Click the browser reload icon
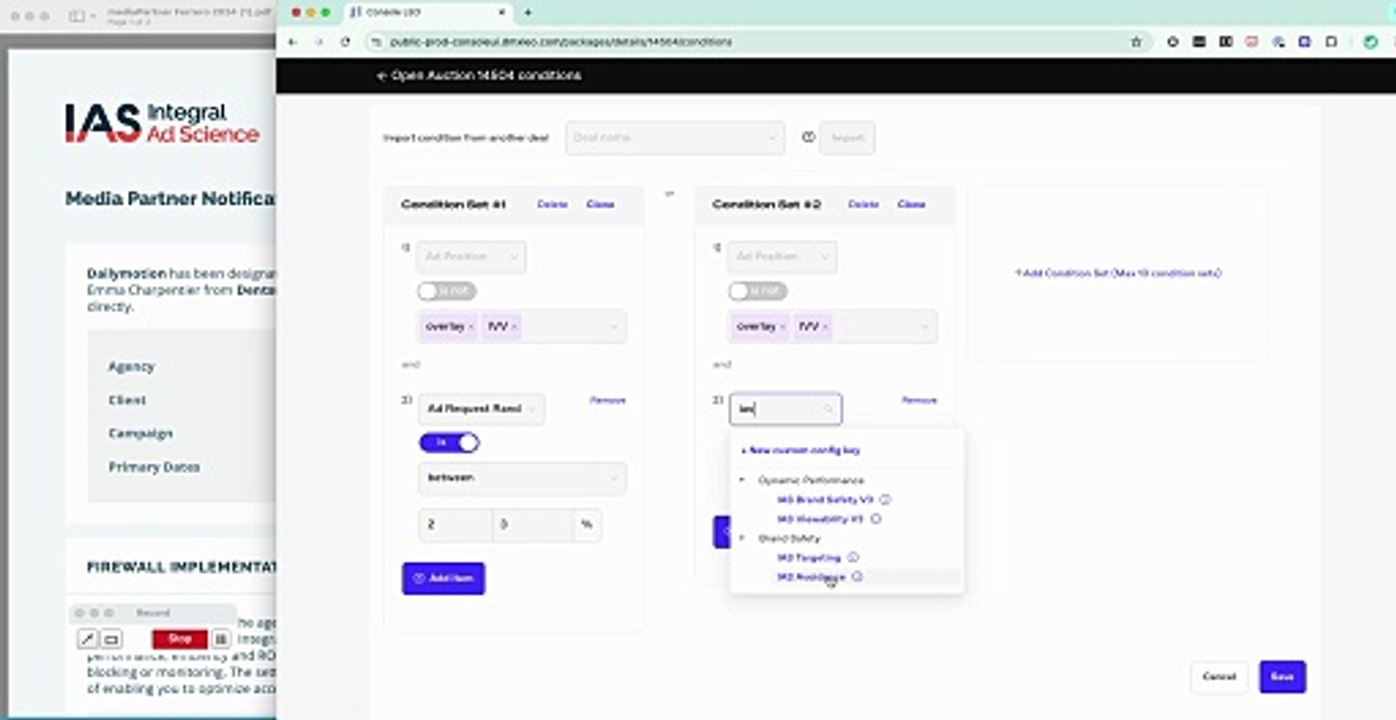1396x720 pixels. point(345,42)
